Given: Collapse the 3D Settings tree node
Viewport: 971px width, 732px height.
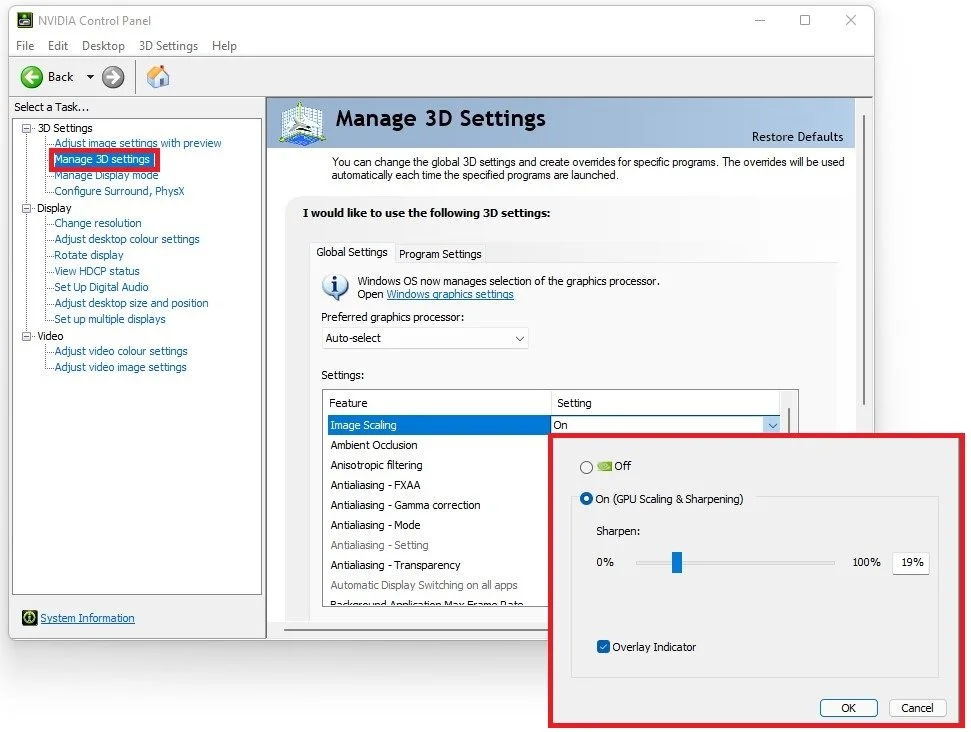Looking at the screenshot, I should pos(27,128).
